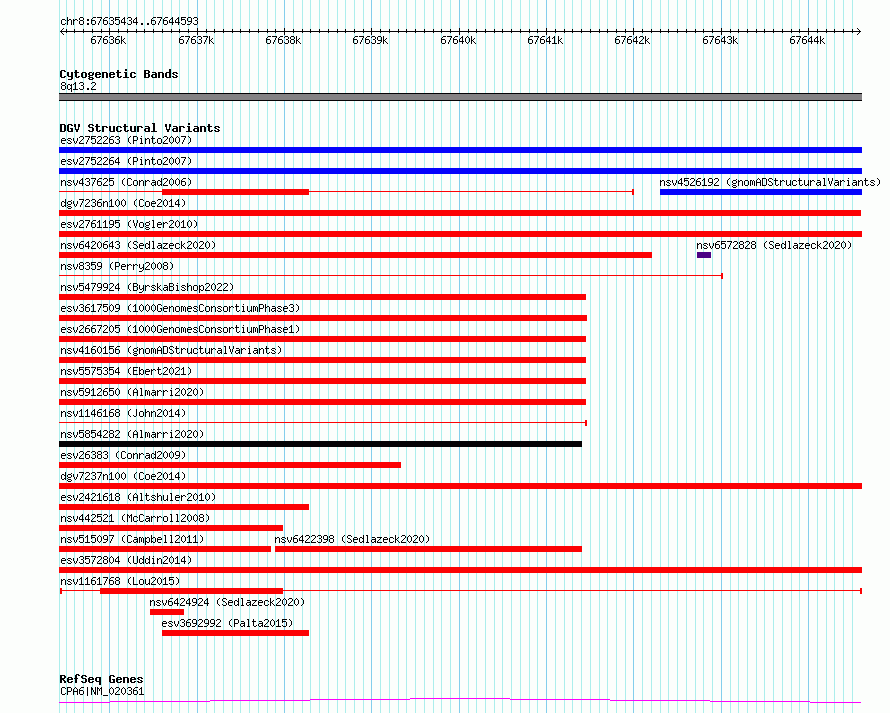Click the short nsv6424924 red bar
890x713 pixels.
click(x=167, y=612)
